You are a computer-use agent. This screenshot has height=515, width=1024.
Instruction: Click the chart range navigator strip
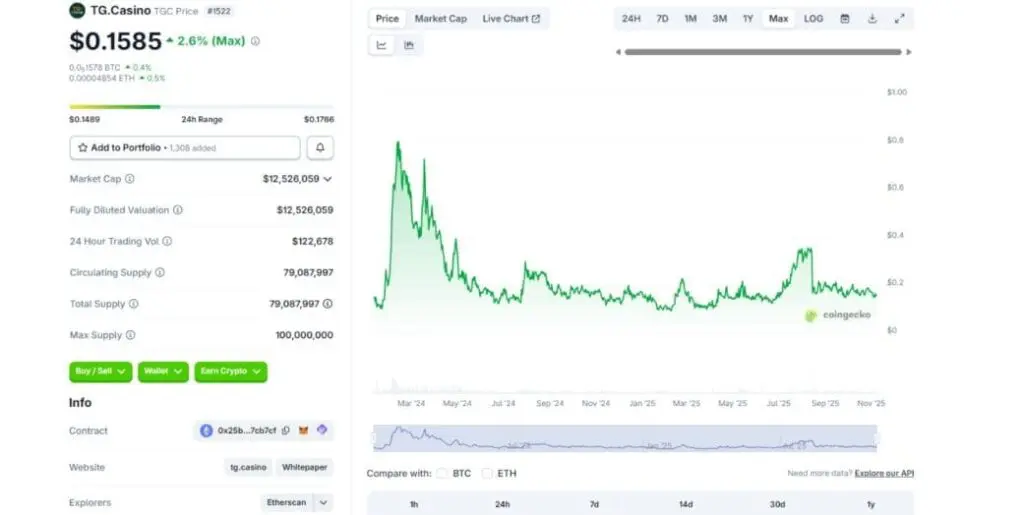[x=625, y=438]
